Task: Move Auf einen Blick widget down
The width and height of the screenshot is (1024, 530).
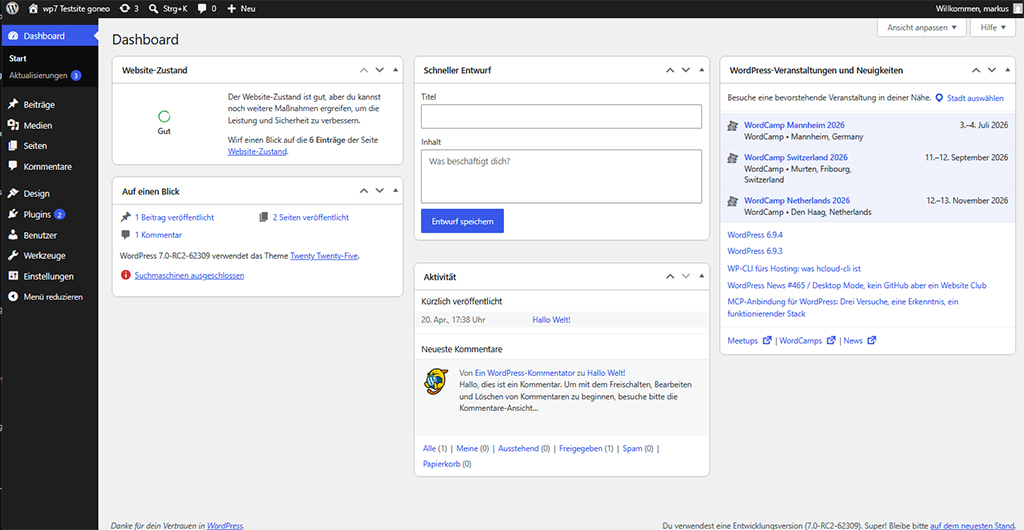Action: coord(379,191)
